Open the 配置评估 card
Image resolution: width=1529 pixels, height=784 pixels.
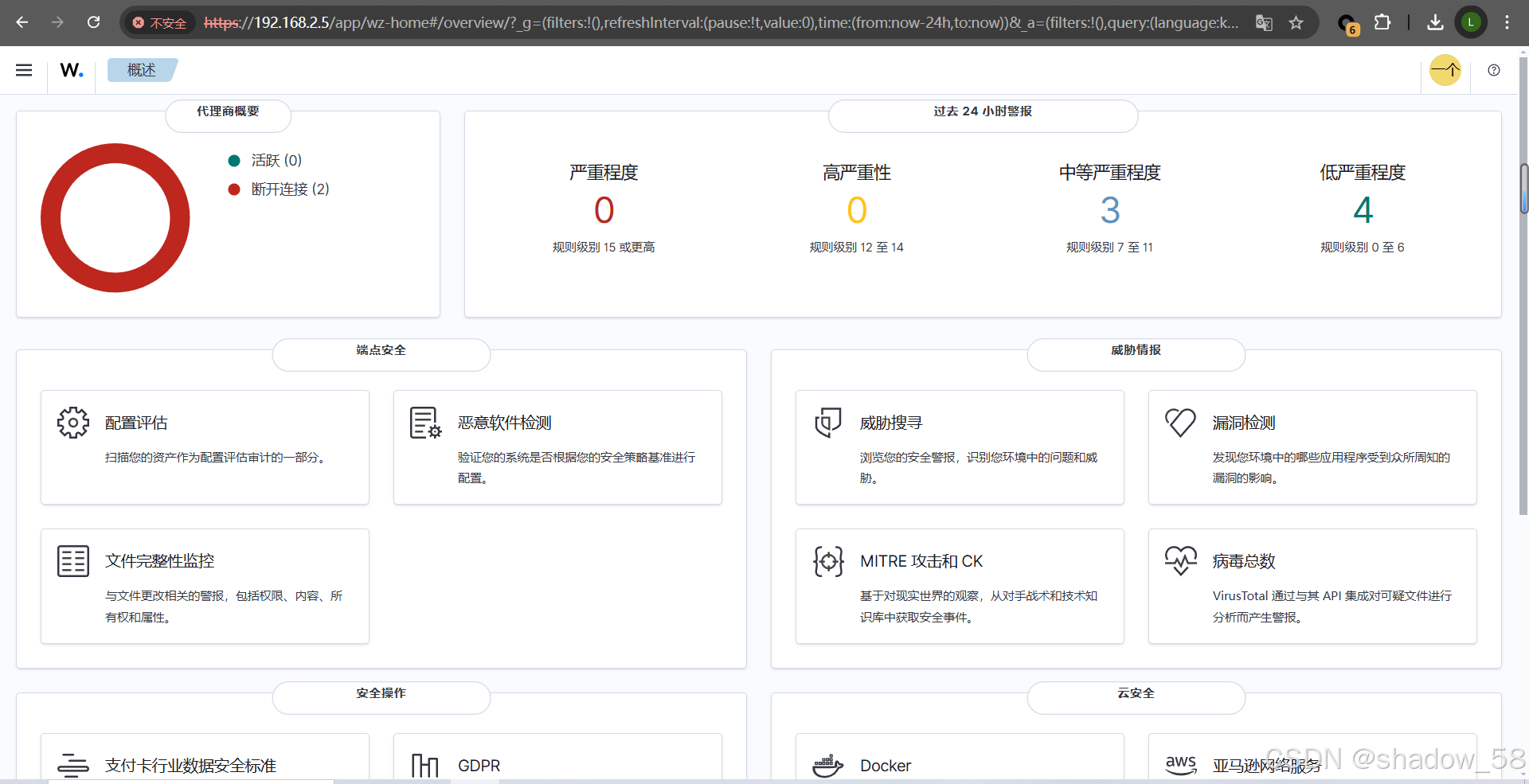pyautogui.click(x=205, y=447)
